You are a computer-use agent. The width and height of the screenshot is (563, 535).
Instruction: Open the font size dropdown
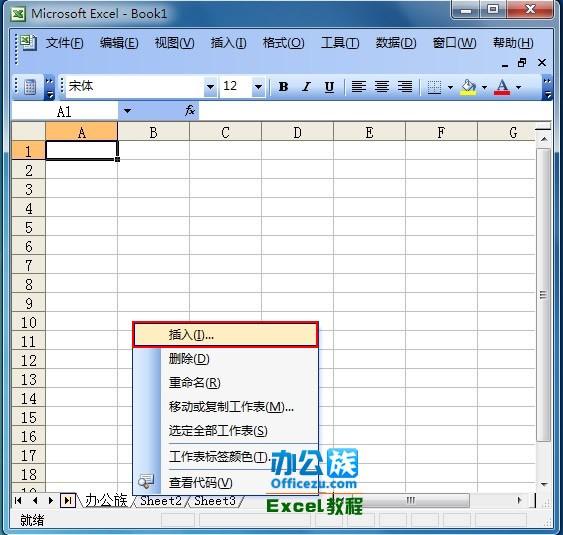pos(258,87)
